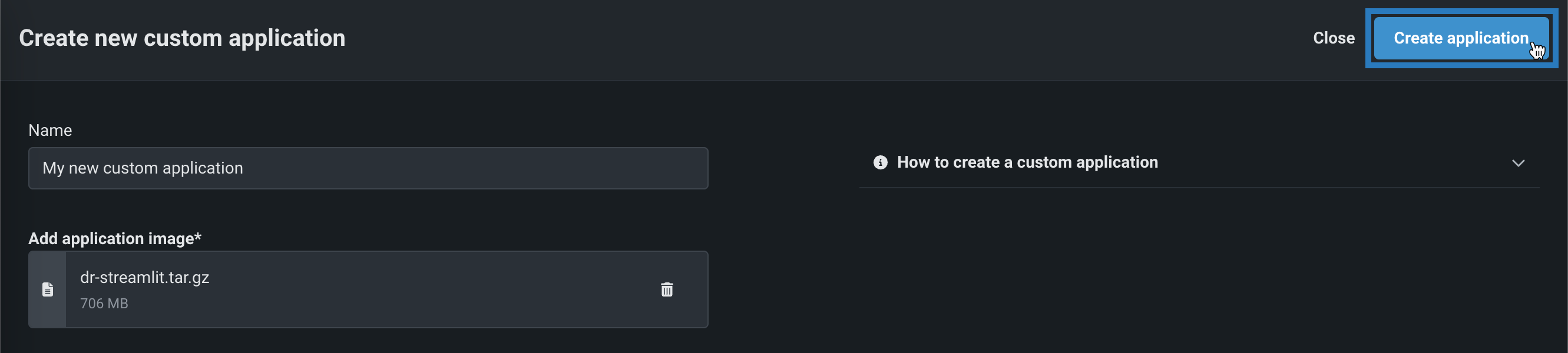Click the word "Close" in the header

coord(1333,38)
